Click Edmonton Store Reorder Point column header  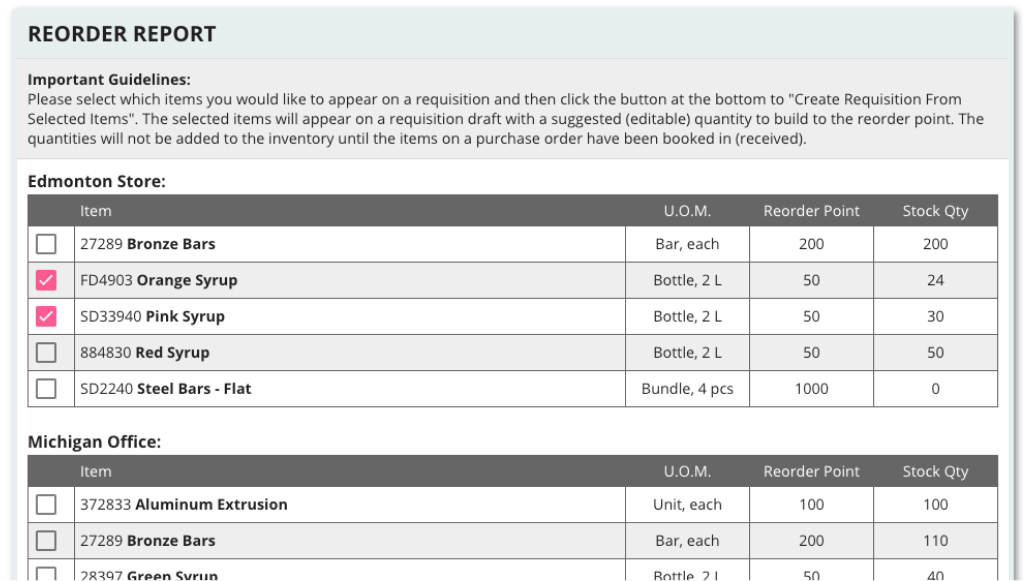pyautogui.click(x=812, y=211)
